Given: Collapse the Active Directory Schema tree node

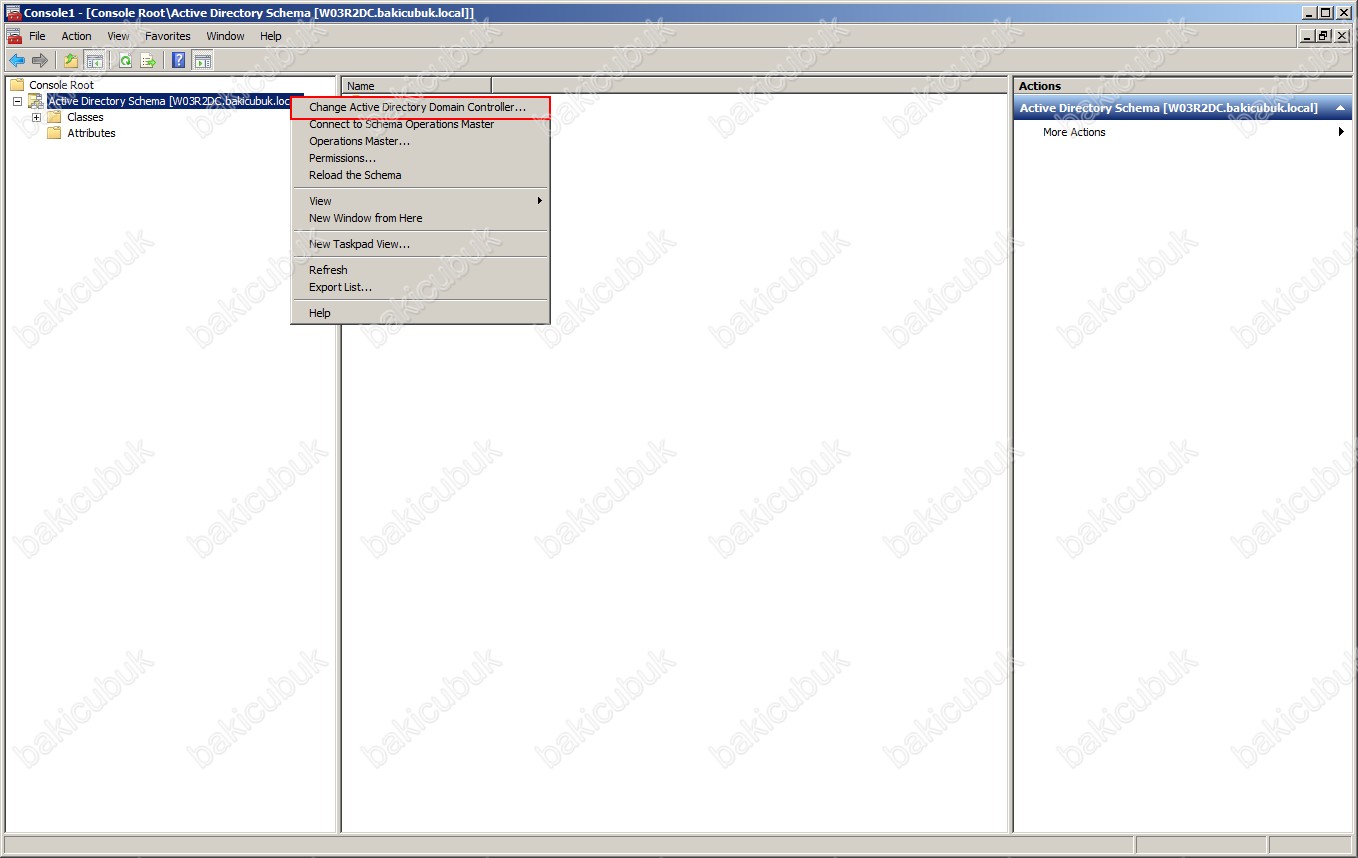Looking at the screenshot, I should (18, 101).
